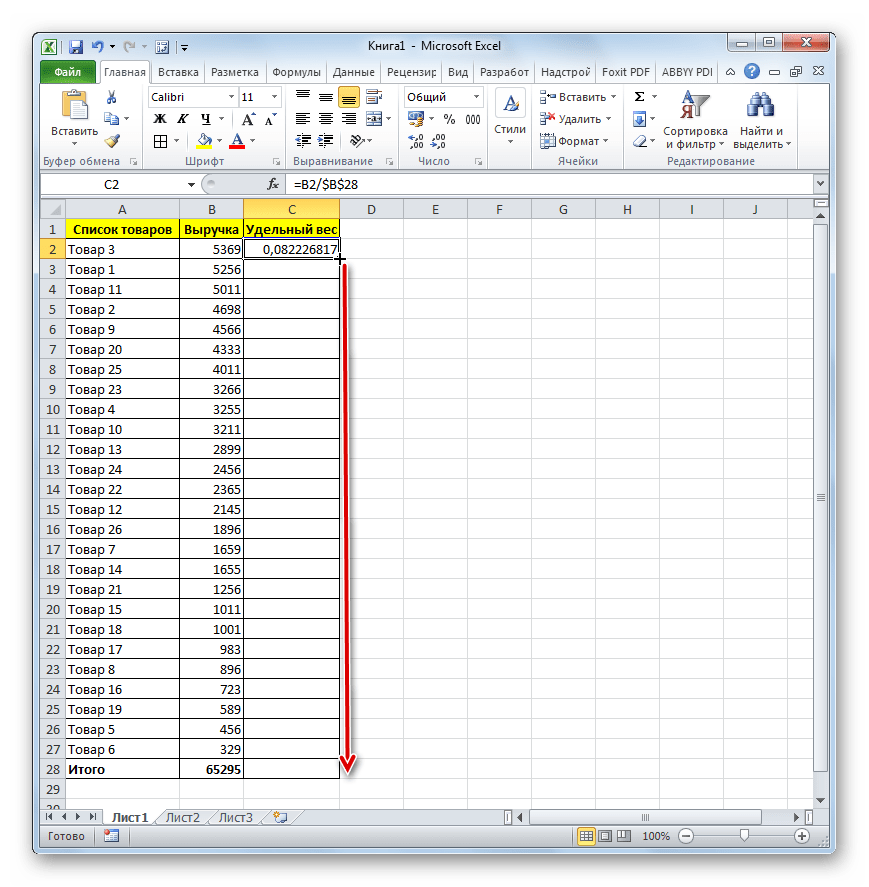The width and height of the screenshot is (869, 887).
Task: Click the zoom slider handle
Action: click(x=744, y=836)
